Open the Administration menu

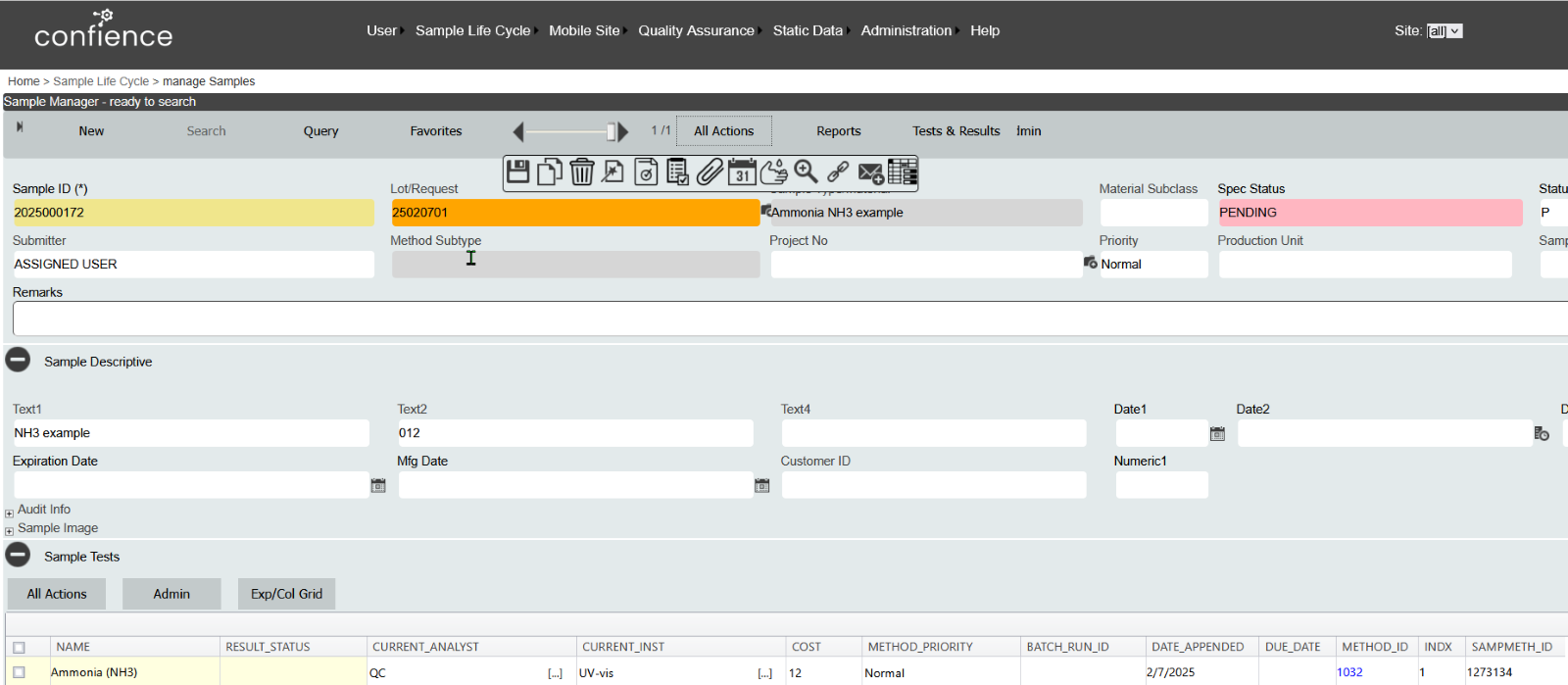point(906,30)
